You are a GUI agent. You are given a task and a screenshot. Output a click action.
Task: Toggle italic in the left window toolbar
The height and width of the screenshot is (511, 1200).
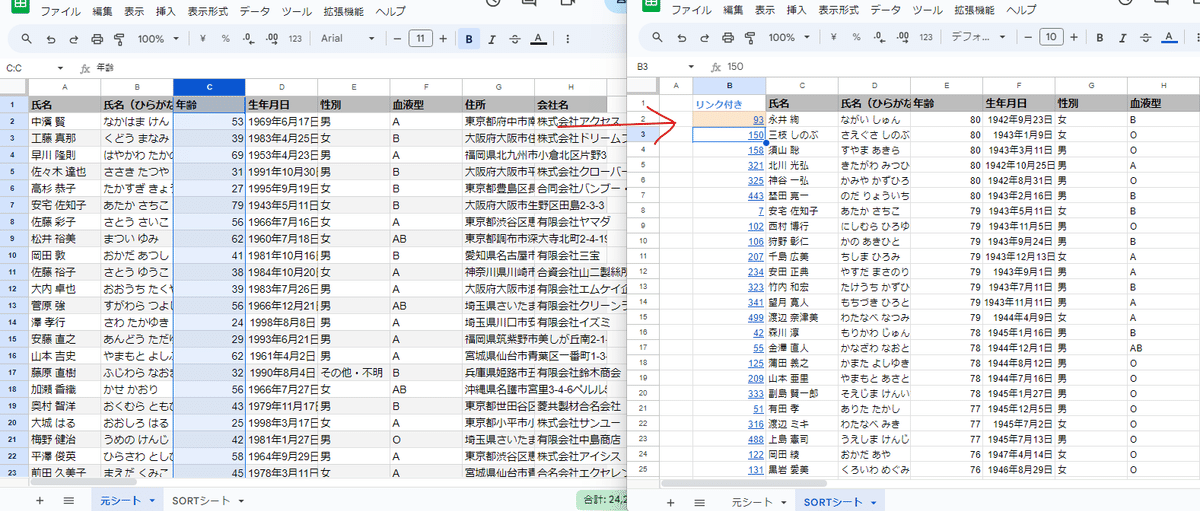(493, 39)
